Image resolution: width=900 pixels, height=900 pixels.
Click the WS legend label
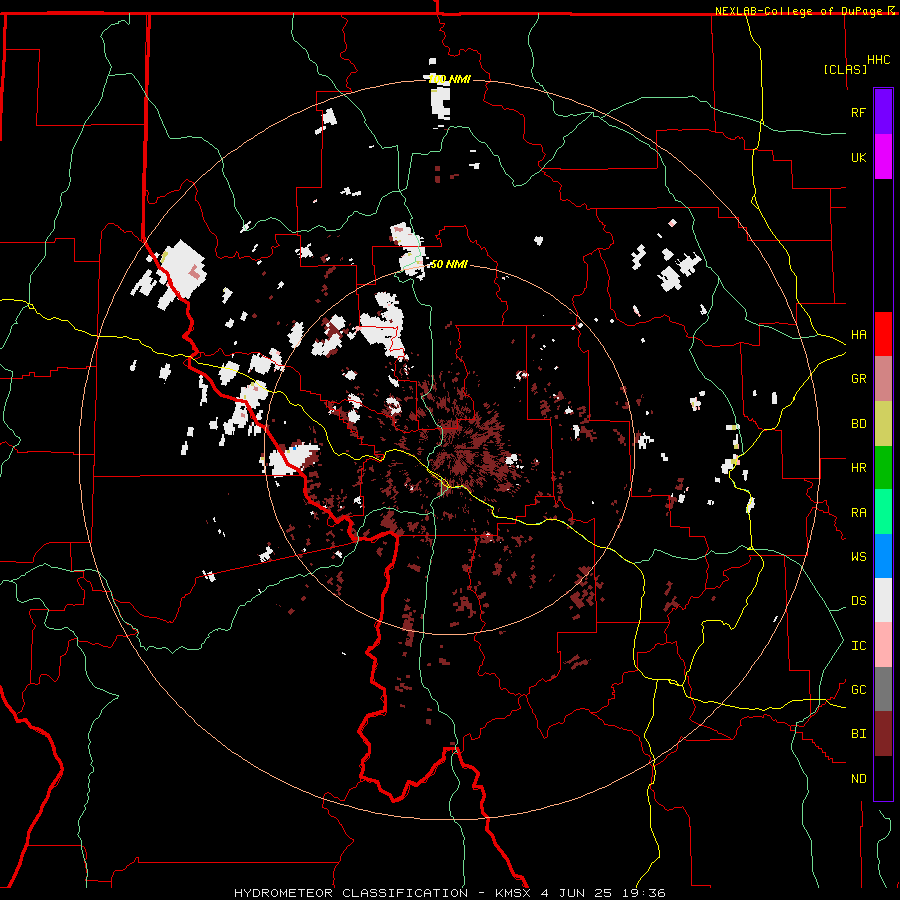point(858,556)
